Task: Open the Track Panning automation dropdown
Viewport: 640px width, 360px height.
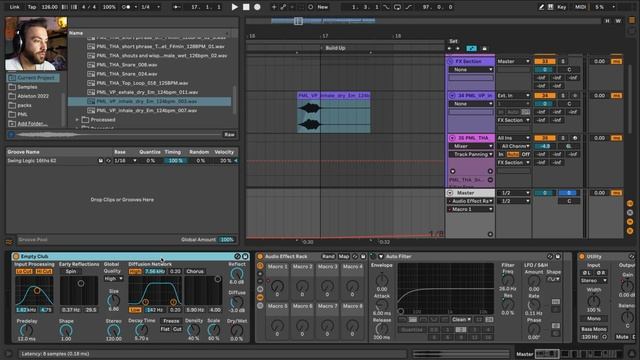Action: click(x=471, y=154)
